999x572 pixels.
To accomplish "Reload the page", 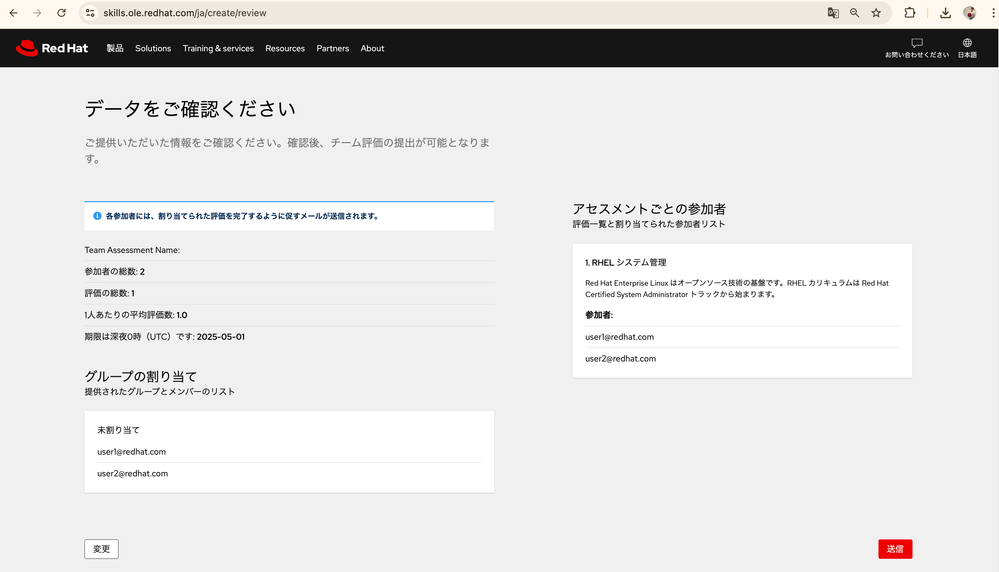I will coord(61,13).
